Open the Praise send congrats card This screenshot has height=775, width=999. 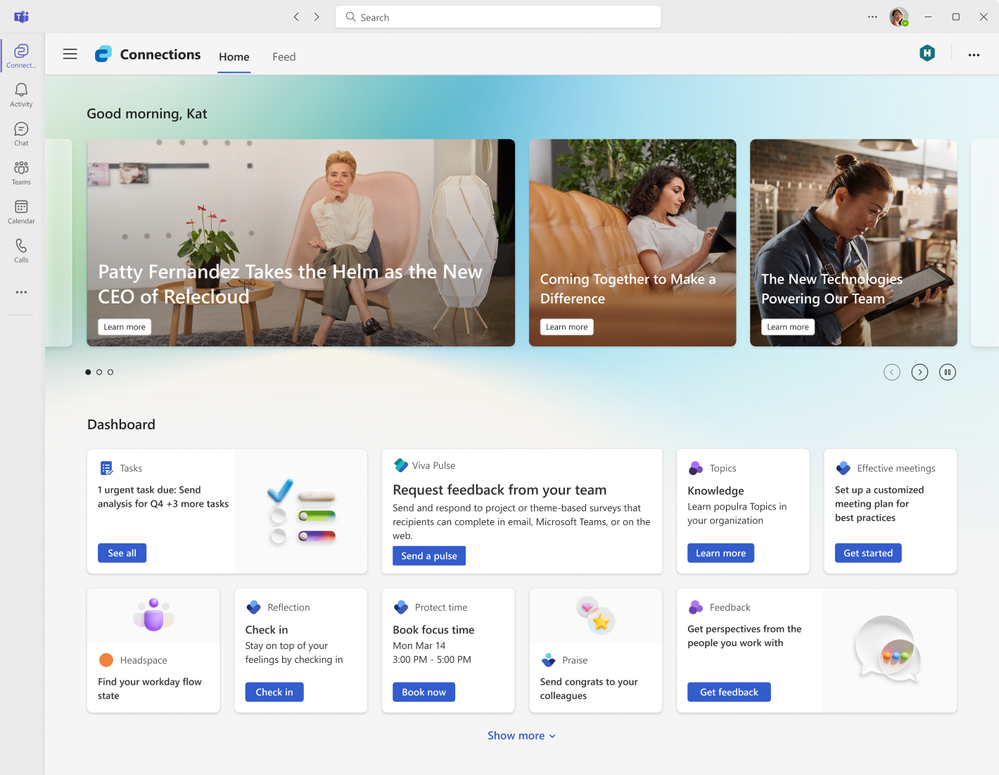click(x=595, y=651)
